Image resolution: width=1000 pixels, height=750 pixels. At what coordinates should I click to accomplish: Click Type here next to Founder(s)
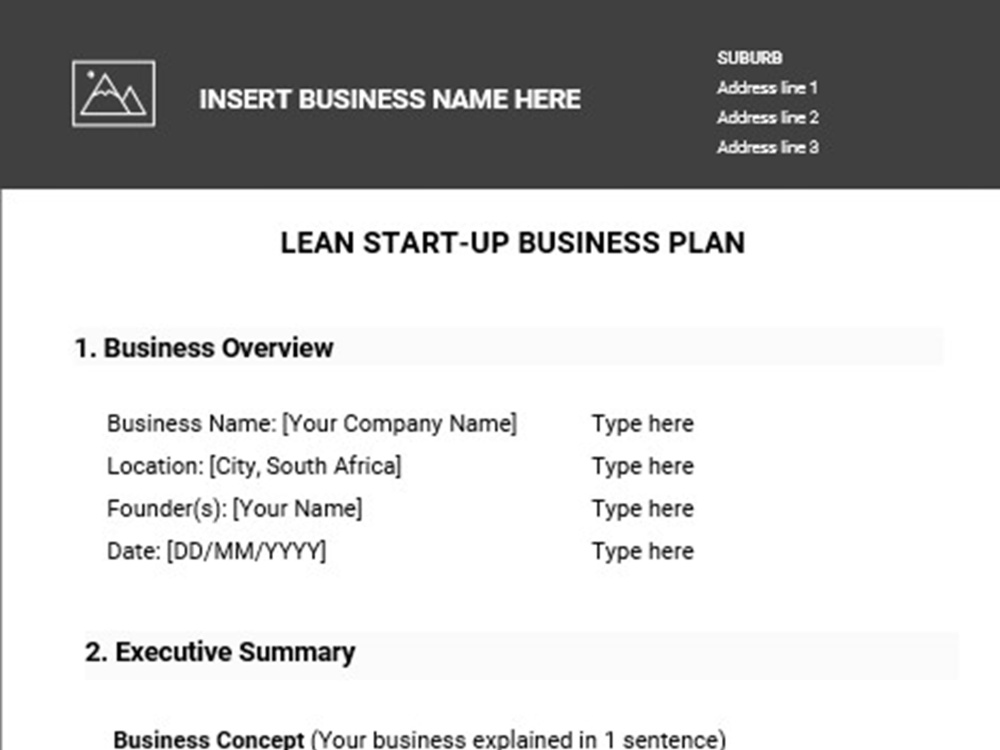(643, 509)
